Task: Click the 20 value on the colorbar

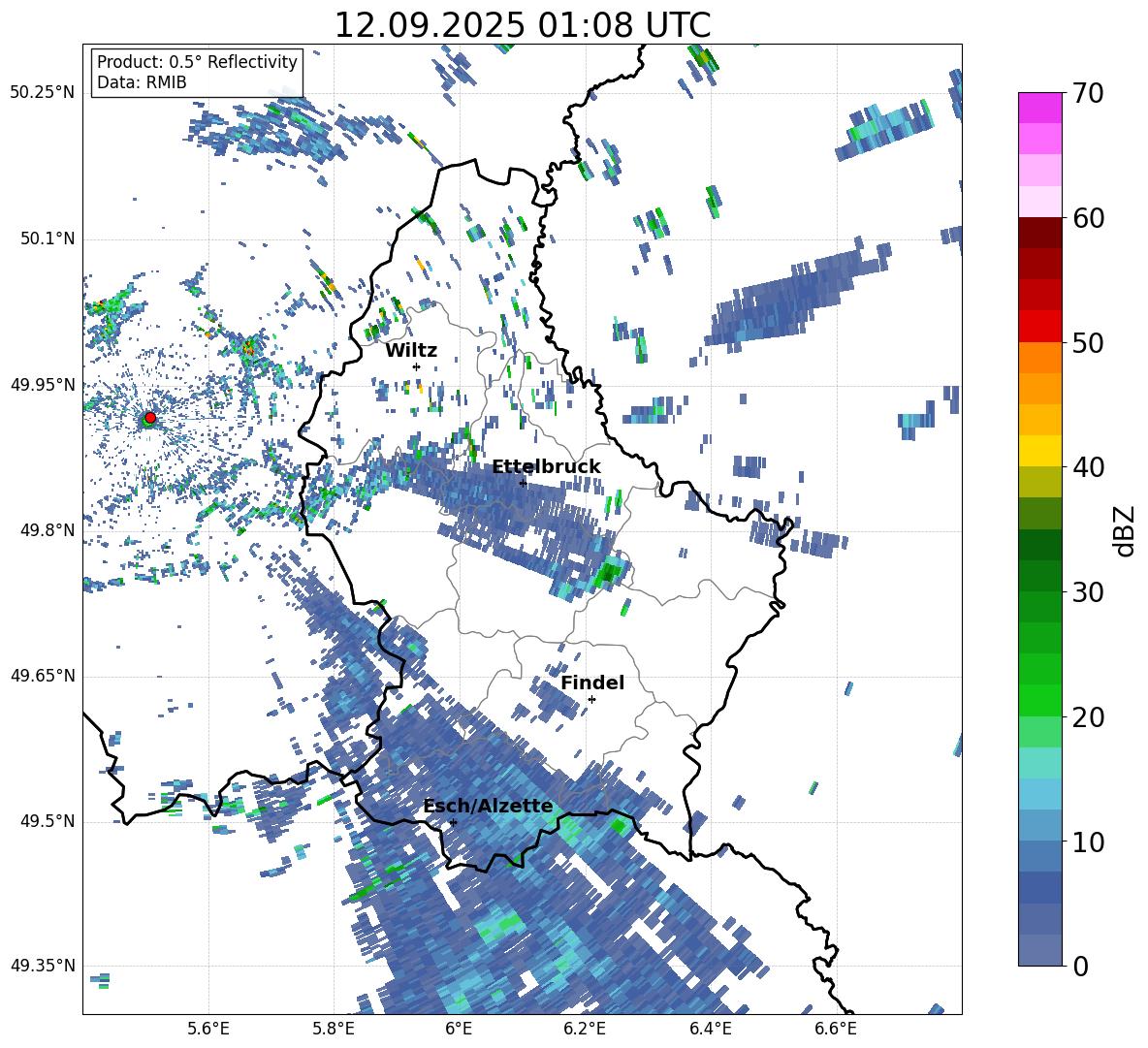Action: [x=1088, y=716]
